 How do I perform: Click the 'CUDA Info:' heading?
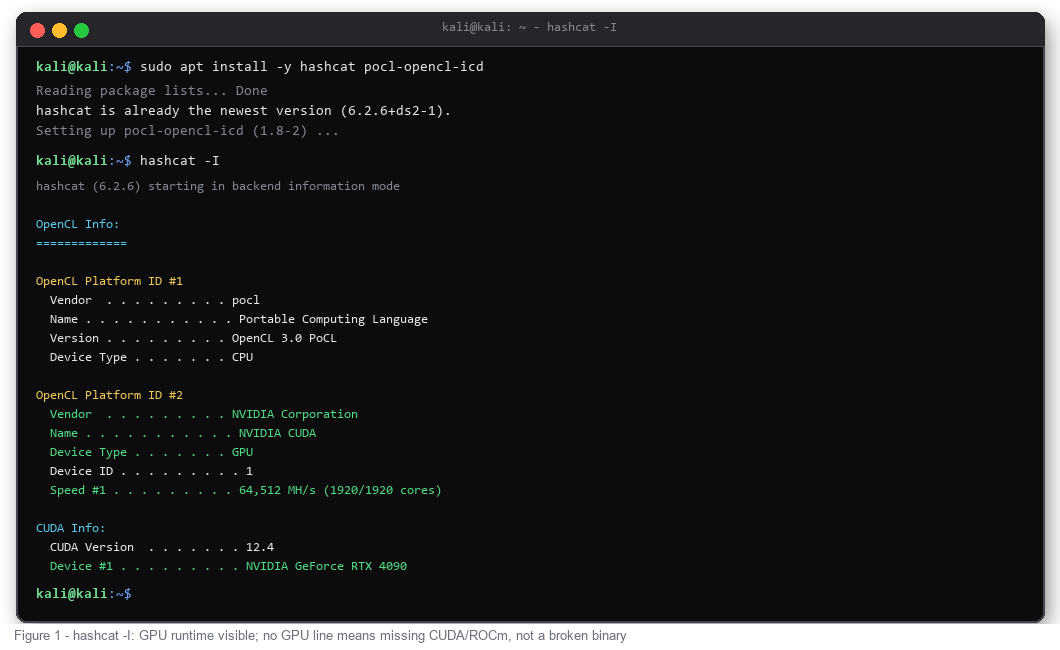[x=70, y=528]
